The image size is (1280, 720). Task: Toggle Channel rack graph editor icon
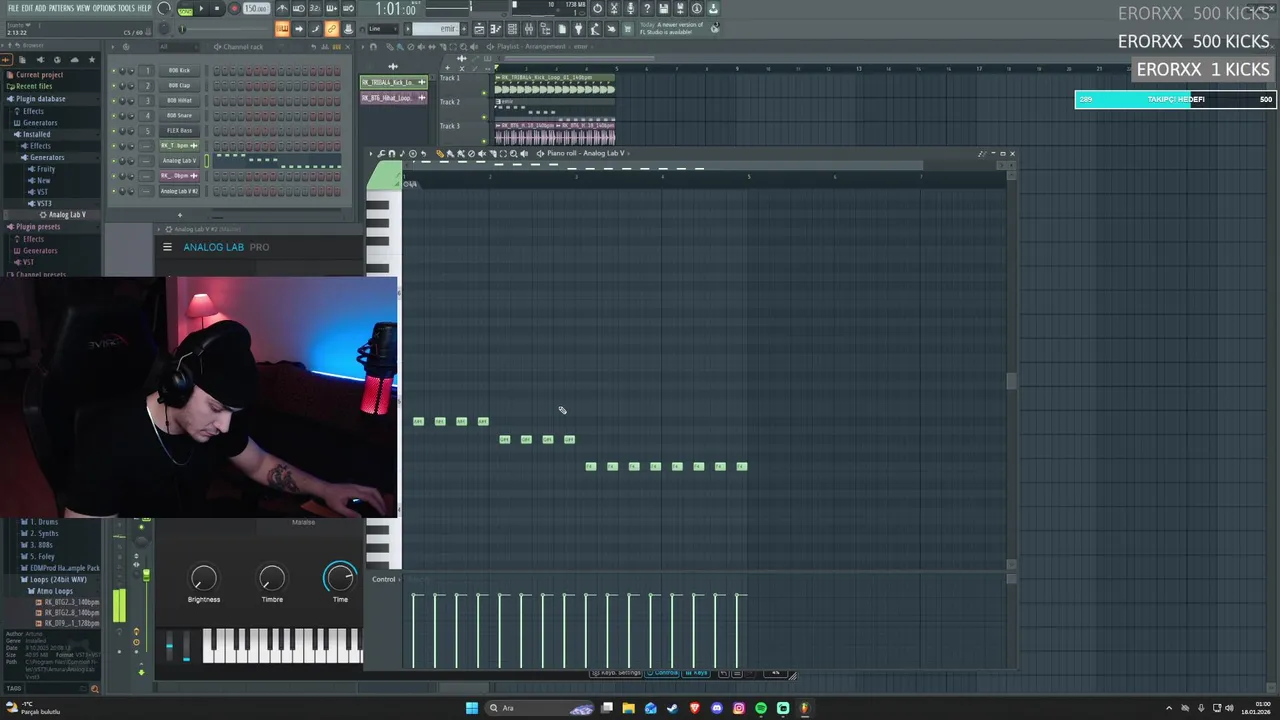click(x=323, y=46)
